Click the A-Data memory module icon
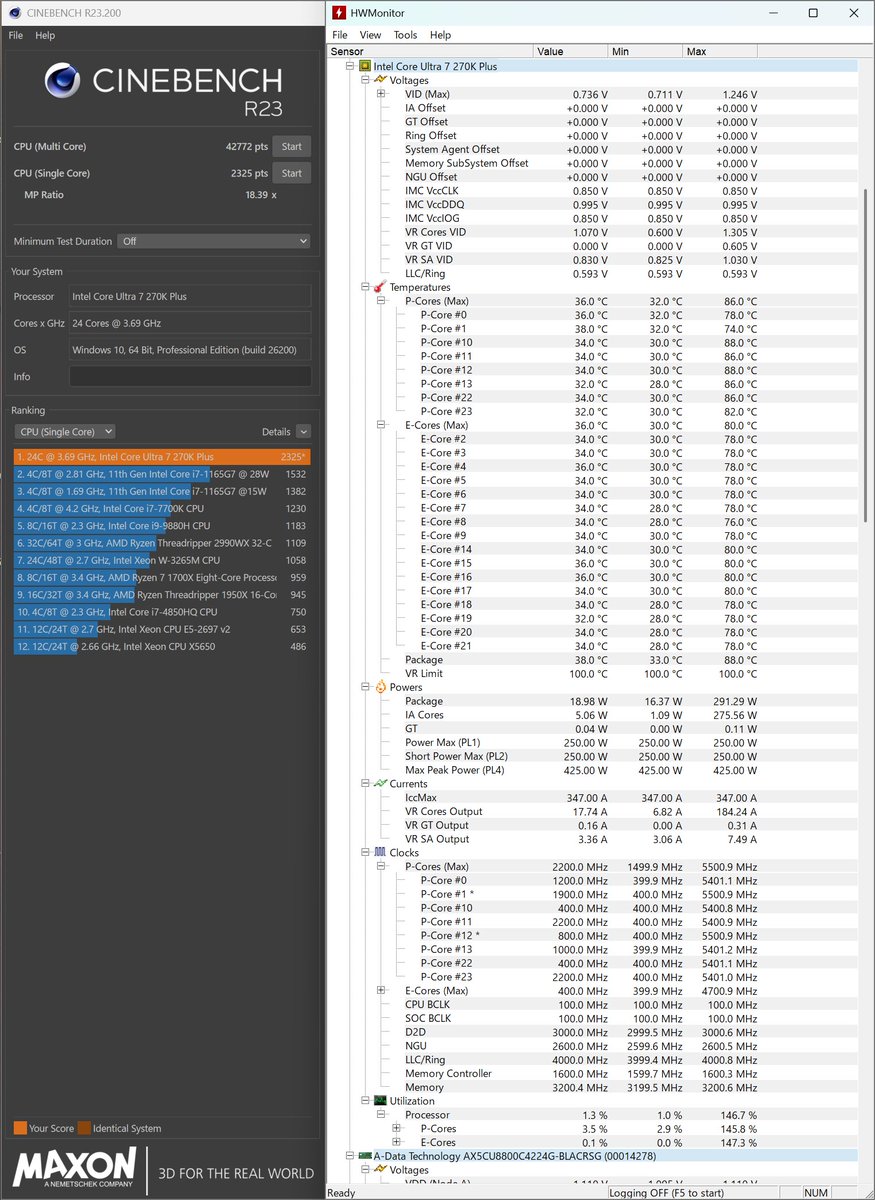The height and width of the screenshot is (1200, 875). (365, 1156)
